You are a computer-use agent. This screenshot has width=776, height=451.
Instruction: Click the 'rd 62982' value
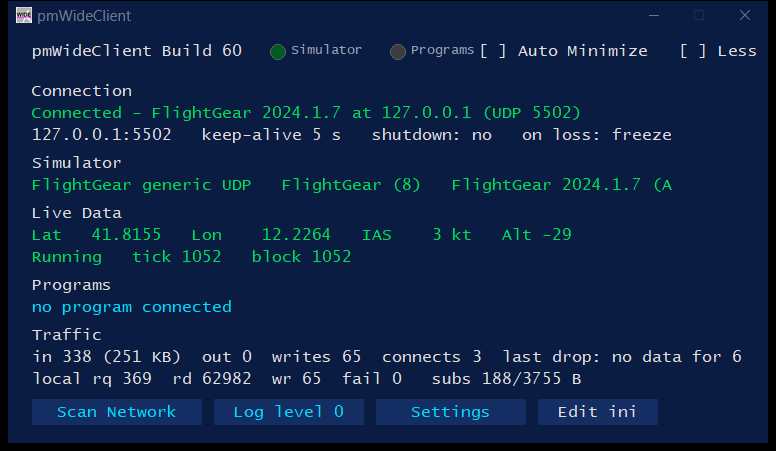[x=212, y=379]
